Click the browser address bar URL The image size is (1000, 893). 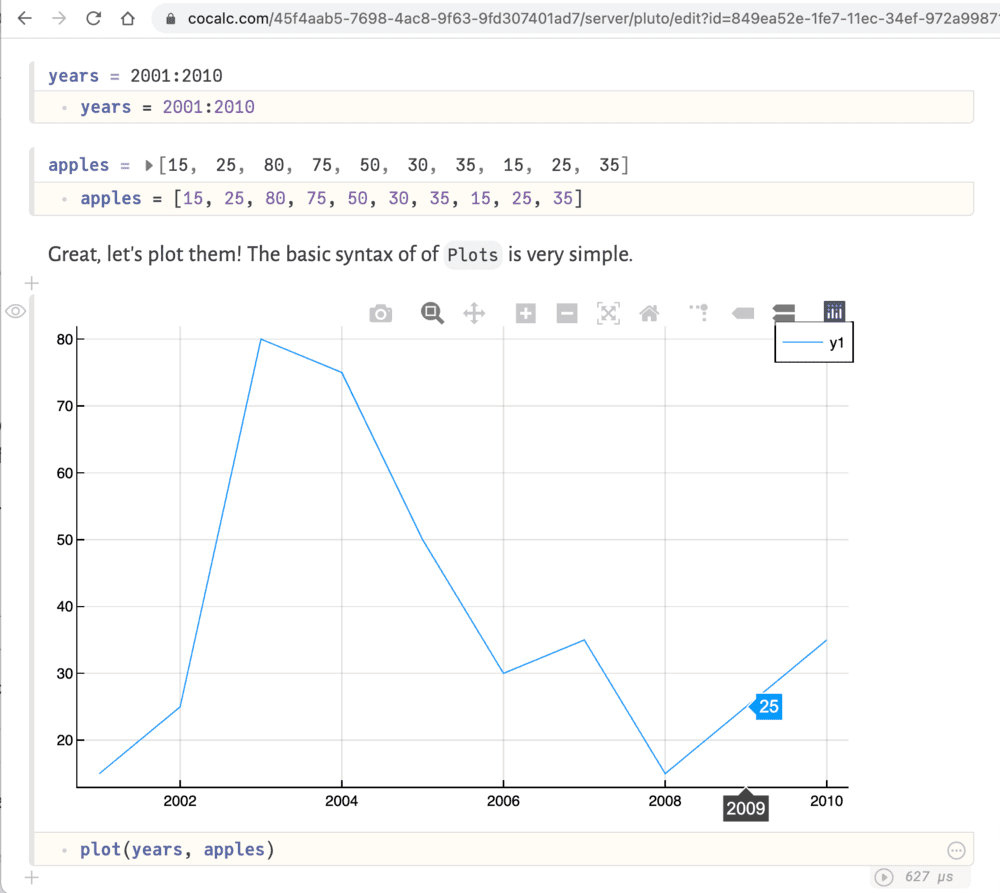pos(580,18)
